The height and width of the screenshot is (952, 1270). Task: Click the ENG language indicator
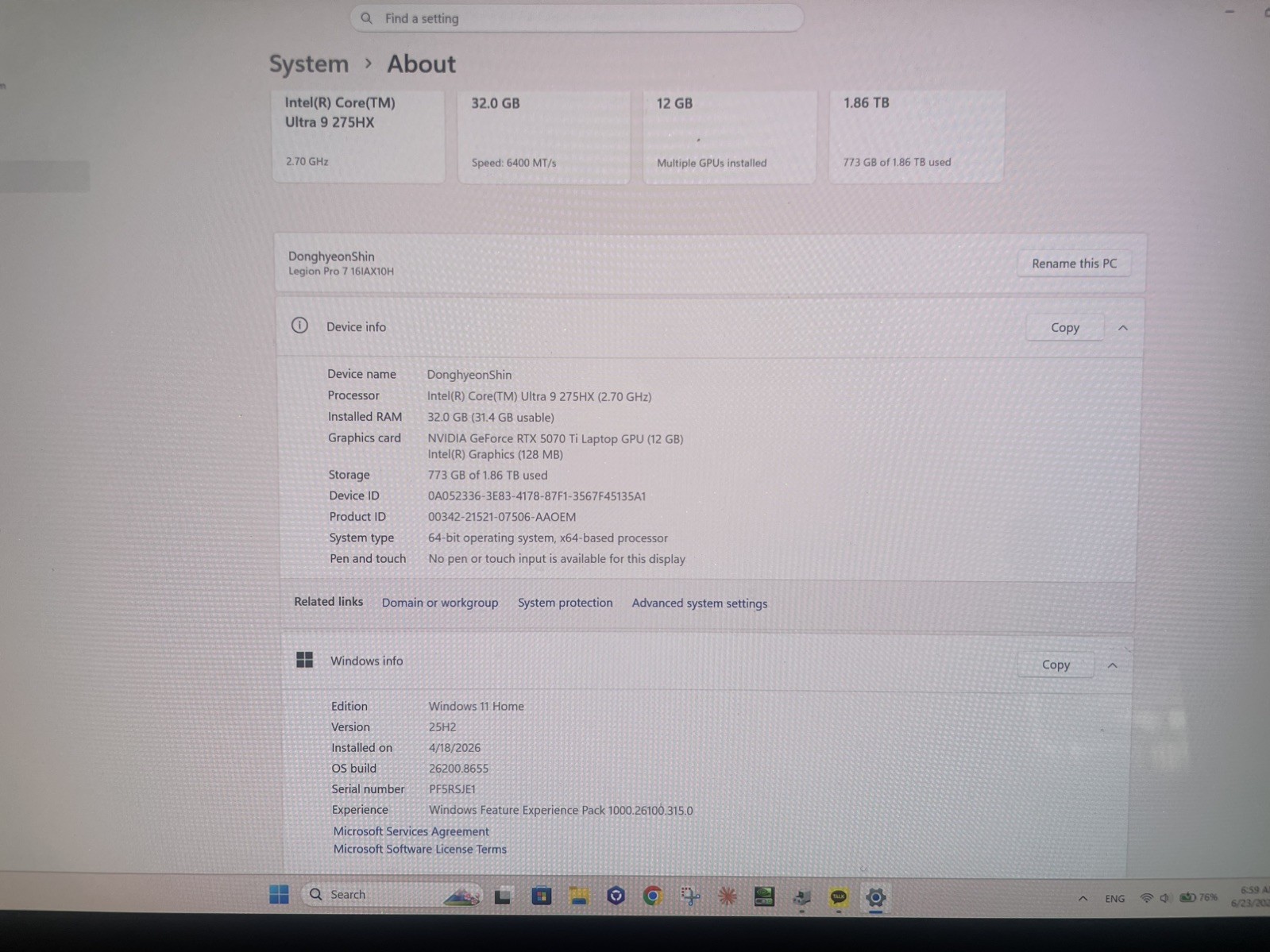tap(1114, 898)
